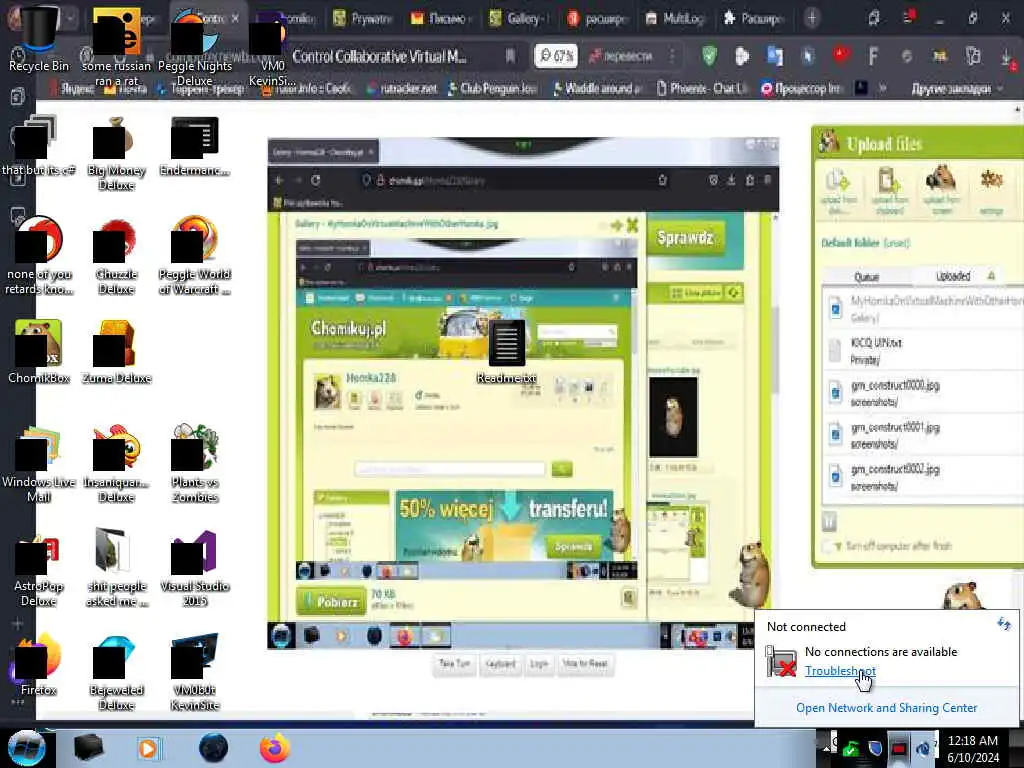Click Upload from screen hamster icon
Screen dimensions: 1024x768
(x=941, y=192)
